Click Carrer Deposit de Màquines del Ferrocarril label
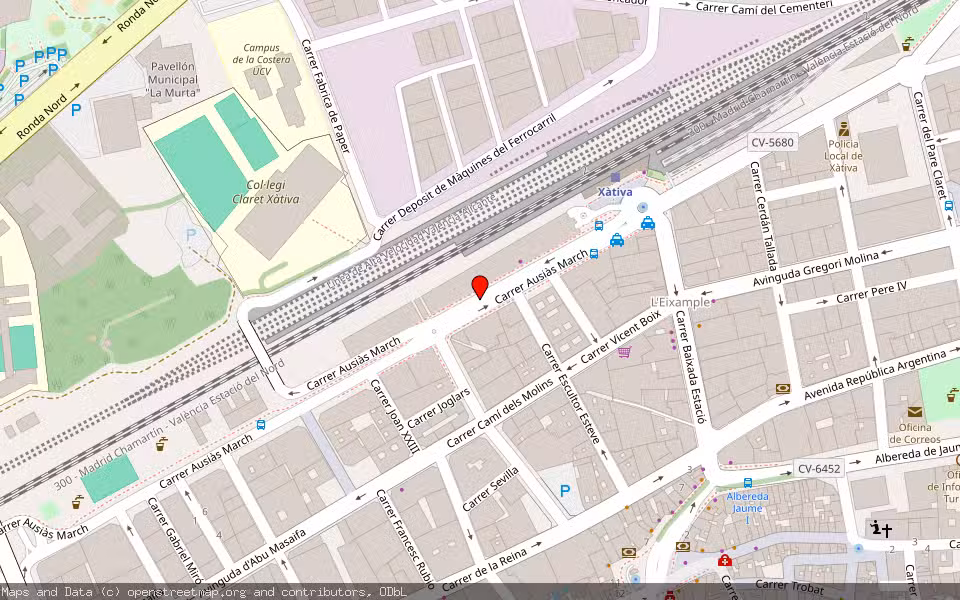Image resolution: width=960 pixels, height=600 pixels. pos(464,176)
